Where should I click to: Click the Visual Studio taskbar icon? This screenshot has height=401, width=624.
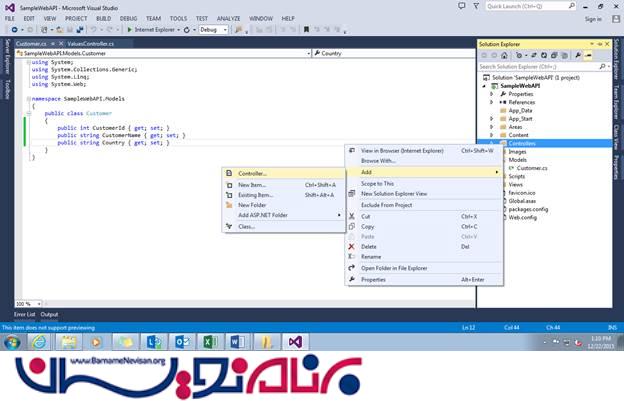pos(295,342)
